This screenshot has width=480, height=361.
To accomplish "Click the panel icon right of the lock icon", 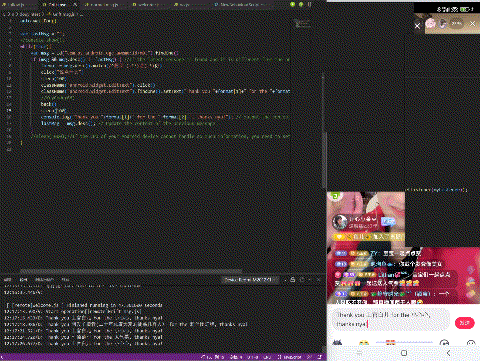I will pos(302,279).
